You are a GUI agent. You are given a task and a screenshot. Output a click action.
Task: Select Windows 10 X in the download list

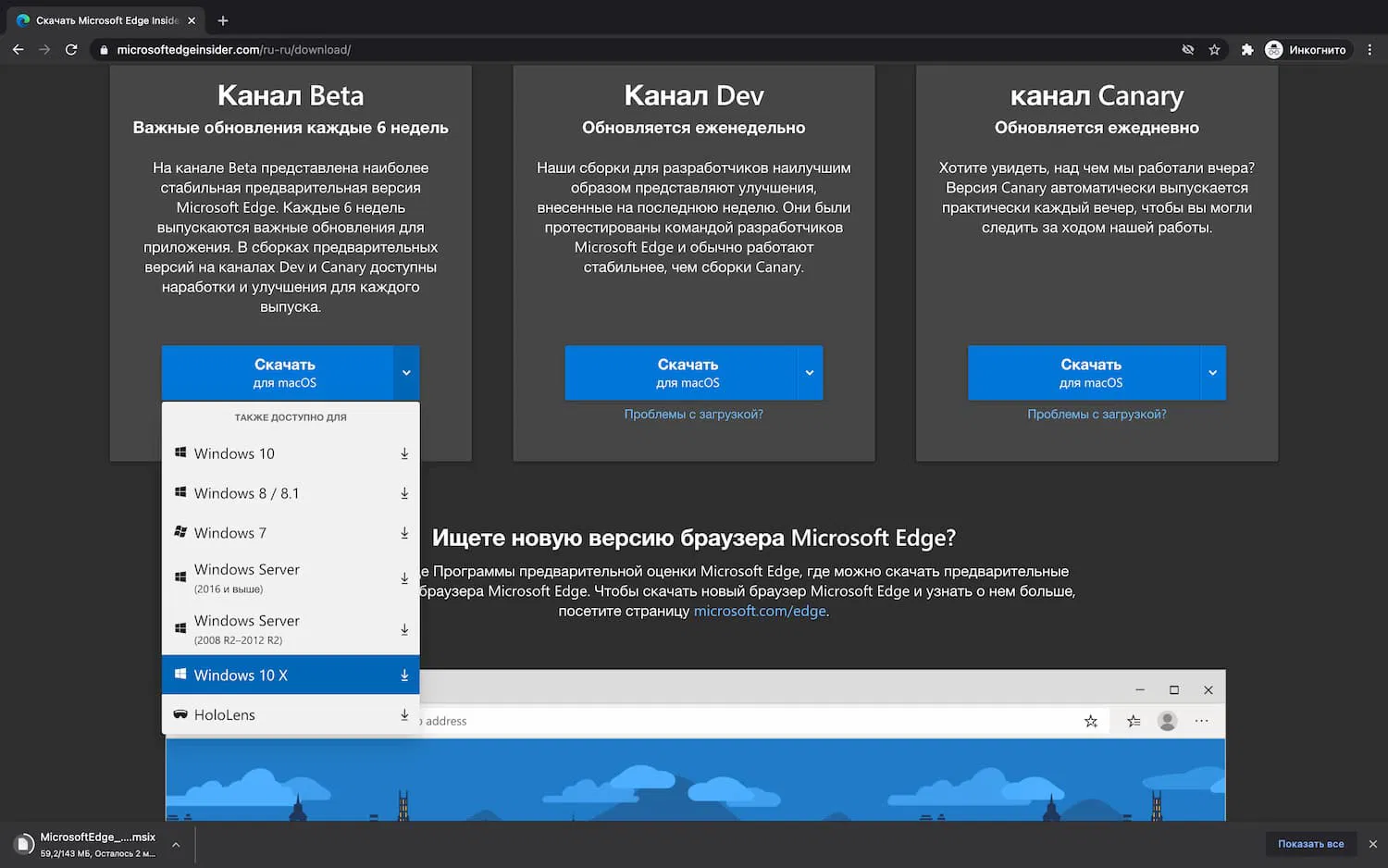coord(241,675)
